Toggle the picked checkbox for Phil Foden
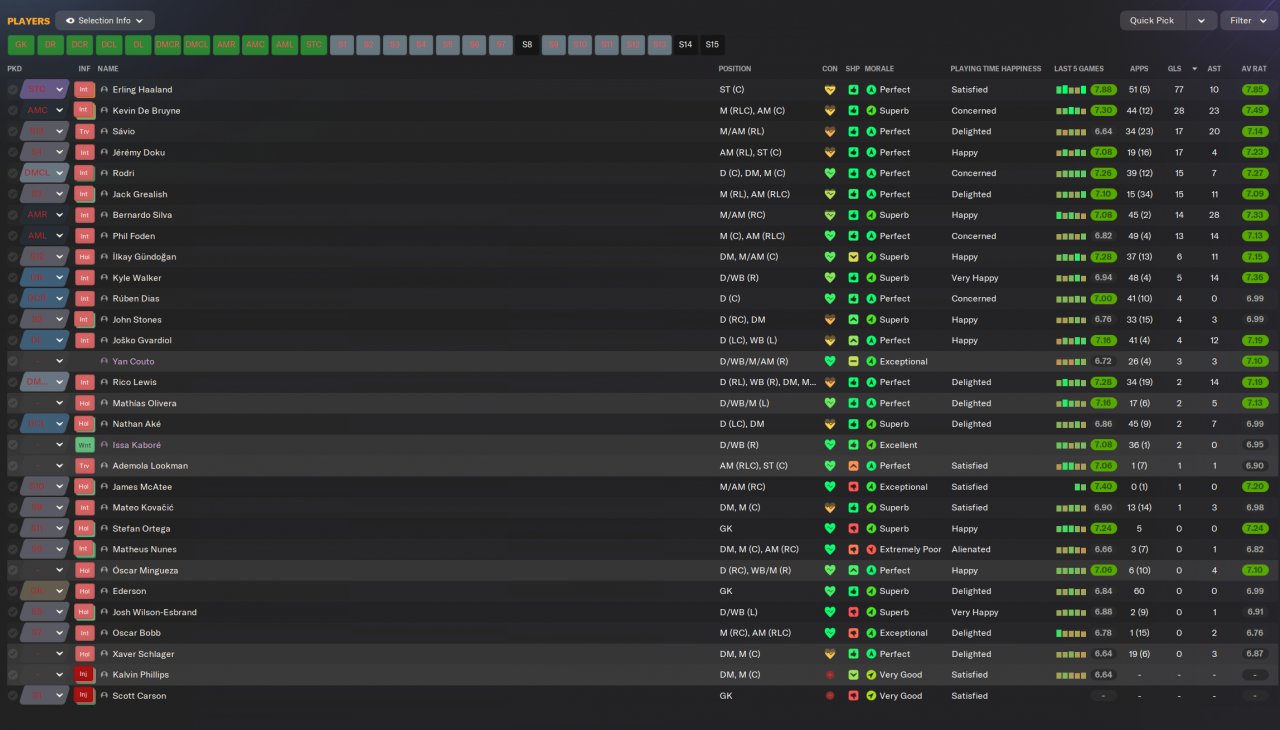The height and width of the screenshot is (730, 1280). click(x=13, y=236)
